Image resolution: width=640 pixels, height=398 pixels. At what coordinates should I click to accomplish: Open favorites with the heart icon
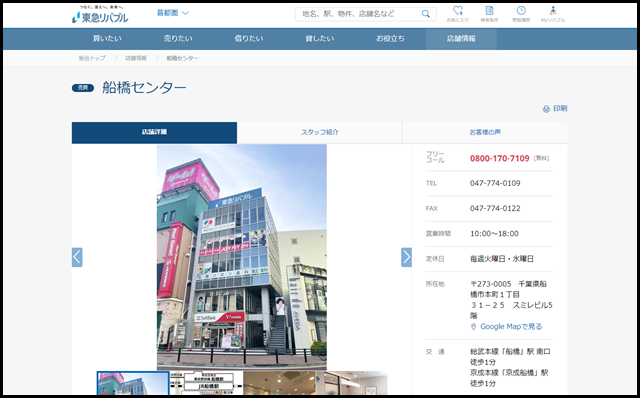pos(458,13)
